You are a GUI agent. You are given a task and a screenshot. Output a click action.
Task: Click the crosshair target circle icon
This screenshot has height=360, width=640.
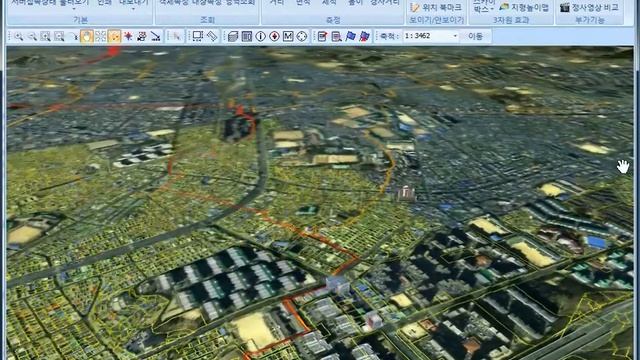coord(302,36)
